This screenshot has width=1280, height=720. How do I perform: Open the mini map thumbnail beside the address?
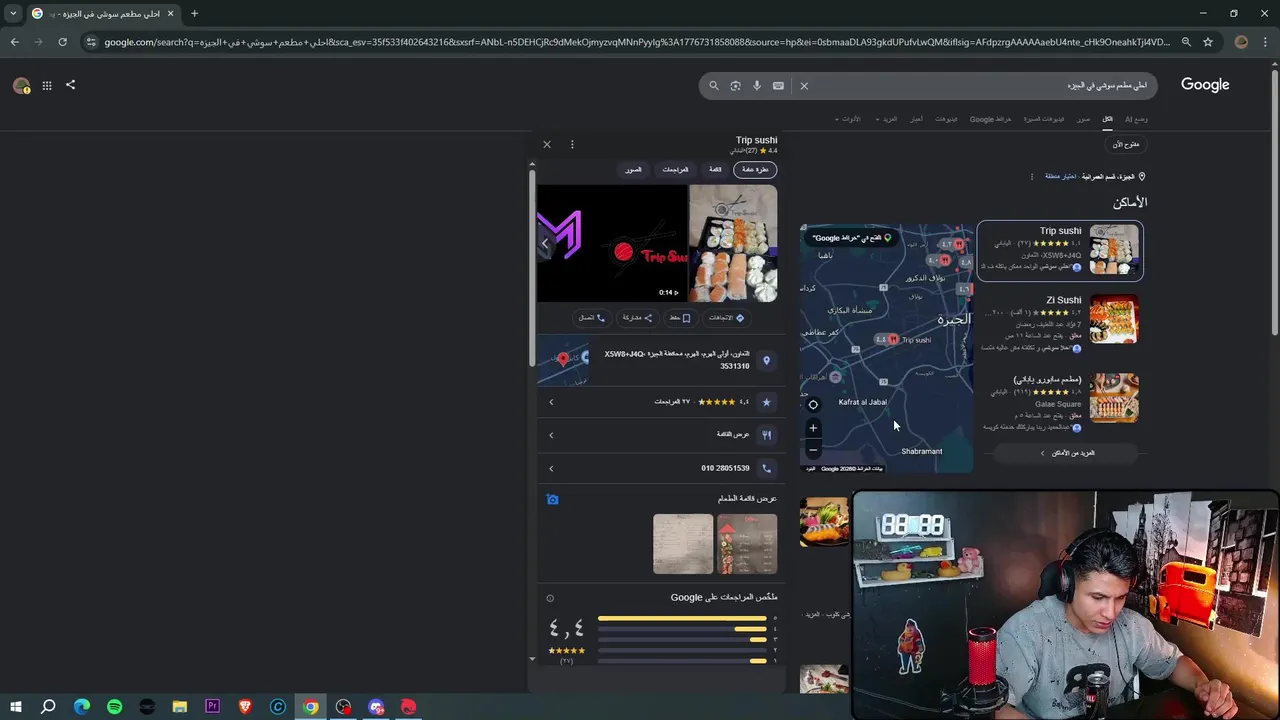tap(563, 360)
